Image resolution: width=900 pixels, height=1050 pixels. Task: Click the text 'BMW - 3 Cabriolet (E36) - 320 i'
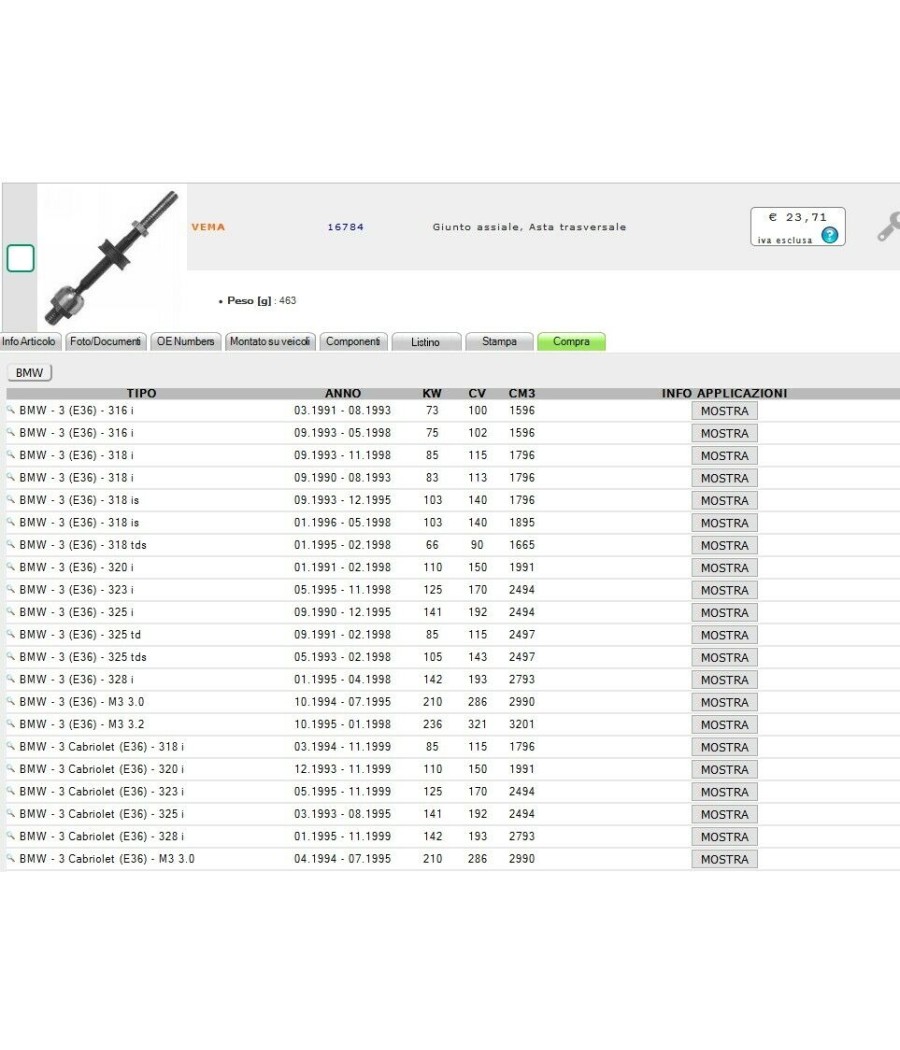click(102, 769)
